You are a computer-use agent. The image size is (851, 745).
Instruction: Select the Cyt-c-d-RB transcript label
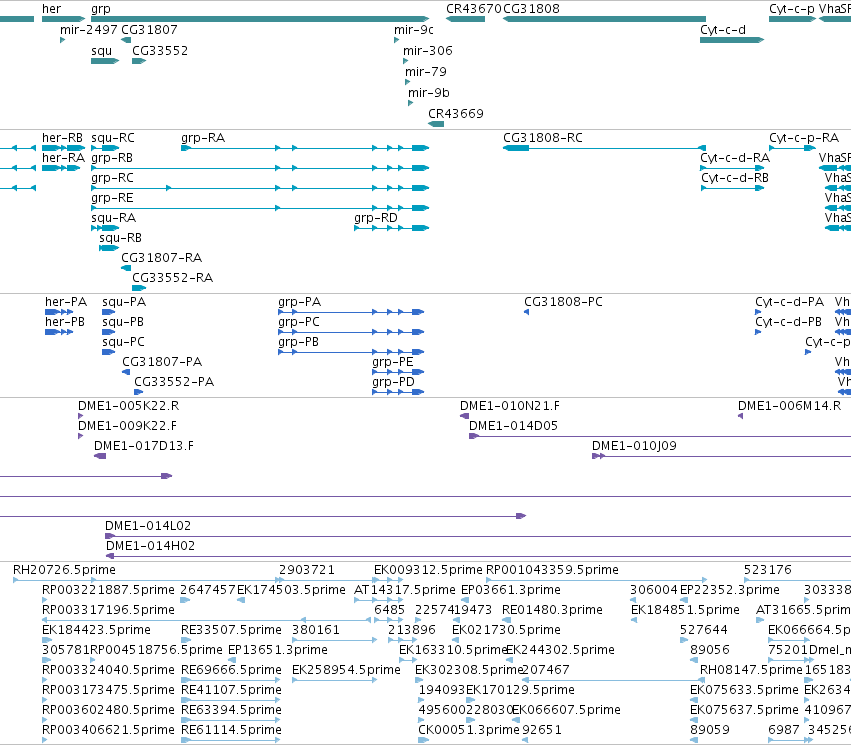735,178
